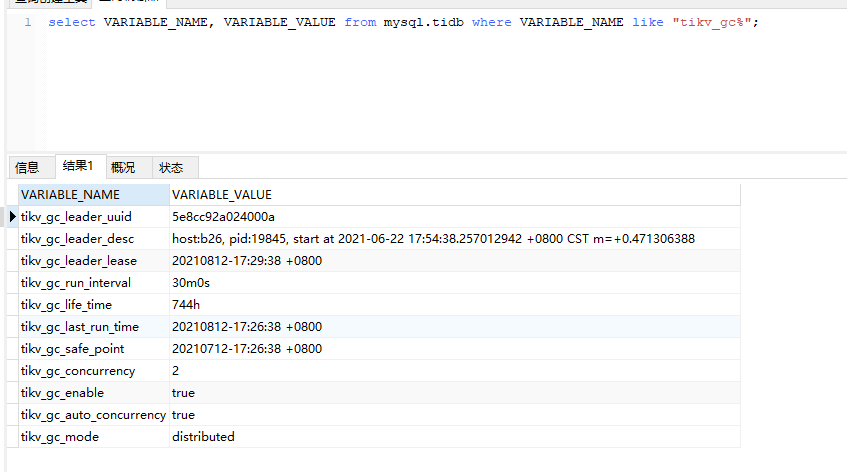Select the tikv_gc_auto_concurrency name cell
The height and width of the screenshot is (472, 847).
93,415
